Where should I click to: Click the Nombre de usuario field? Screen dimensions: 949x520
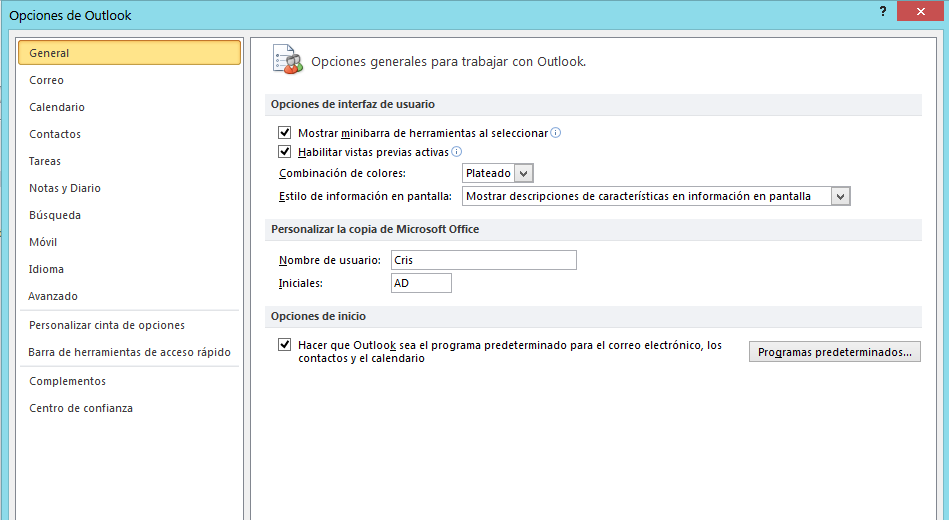click(x=484, y=260)
